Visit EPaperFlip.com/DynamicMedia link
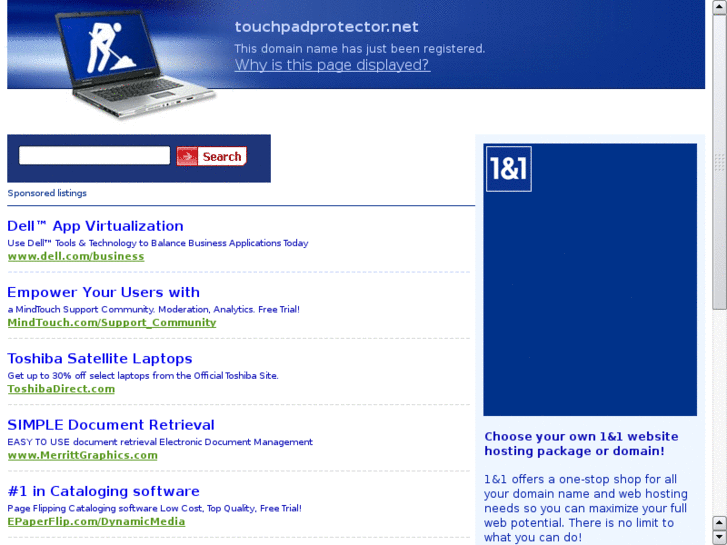The width and height of the screenshot is (727, 545). tap(96, 522)
